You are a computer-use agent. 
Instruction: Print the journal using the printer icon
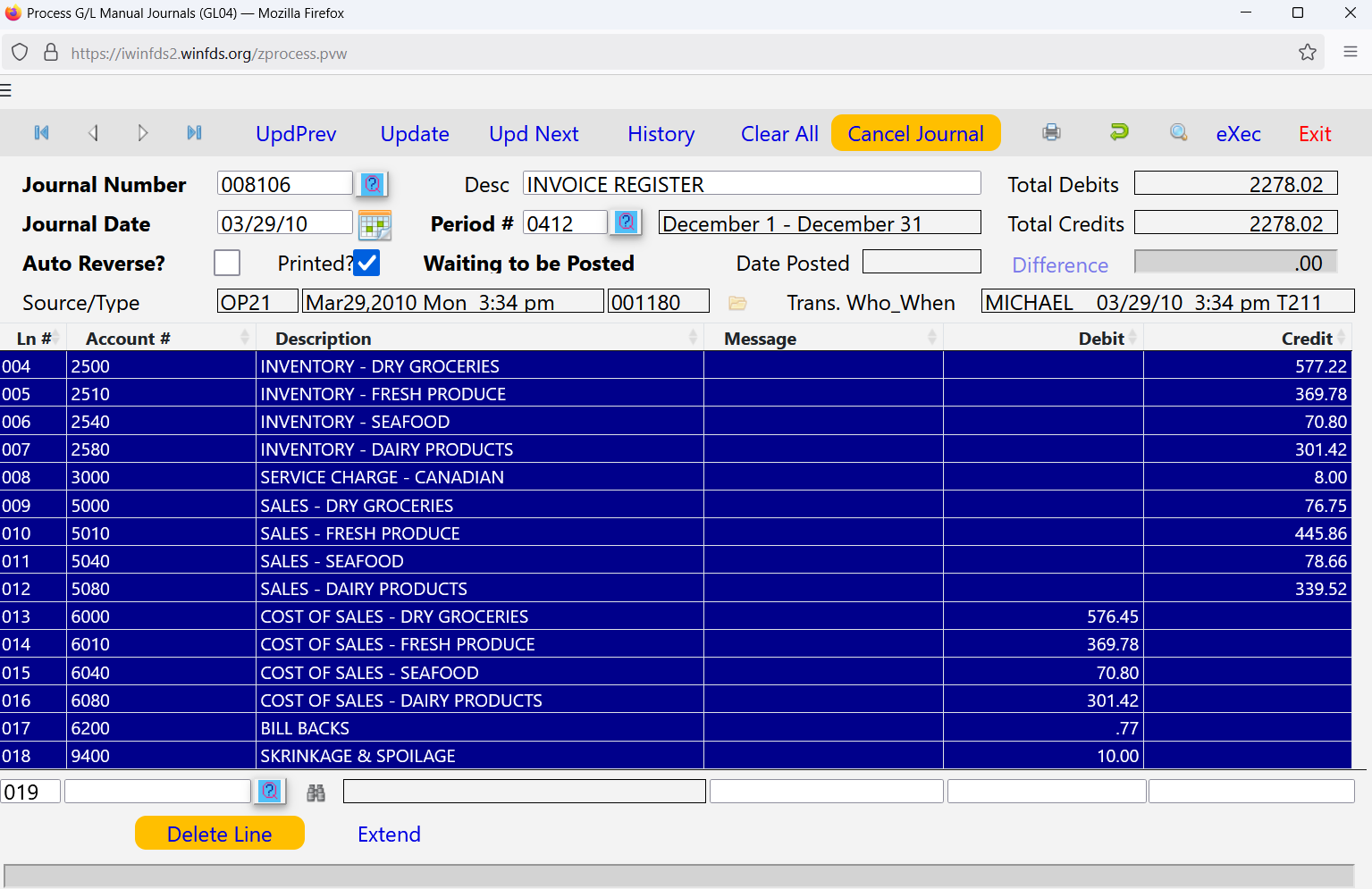click(x=1051, y=131)
